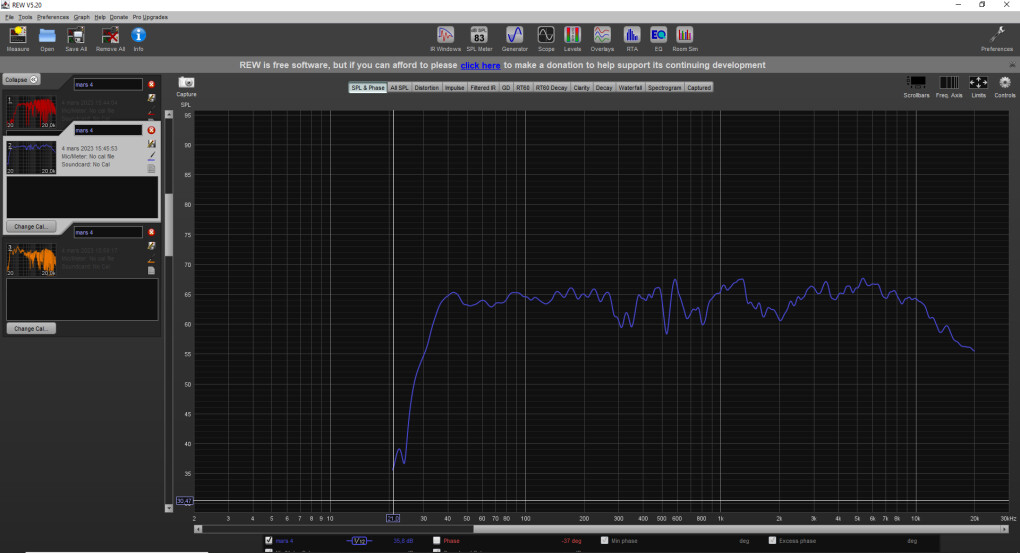Switch to the Filtered IR tab
The image size is (1020, 553).
point(483,88)
